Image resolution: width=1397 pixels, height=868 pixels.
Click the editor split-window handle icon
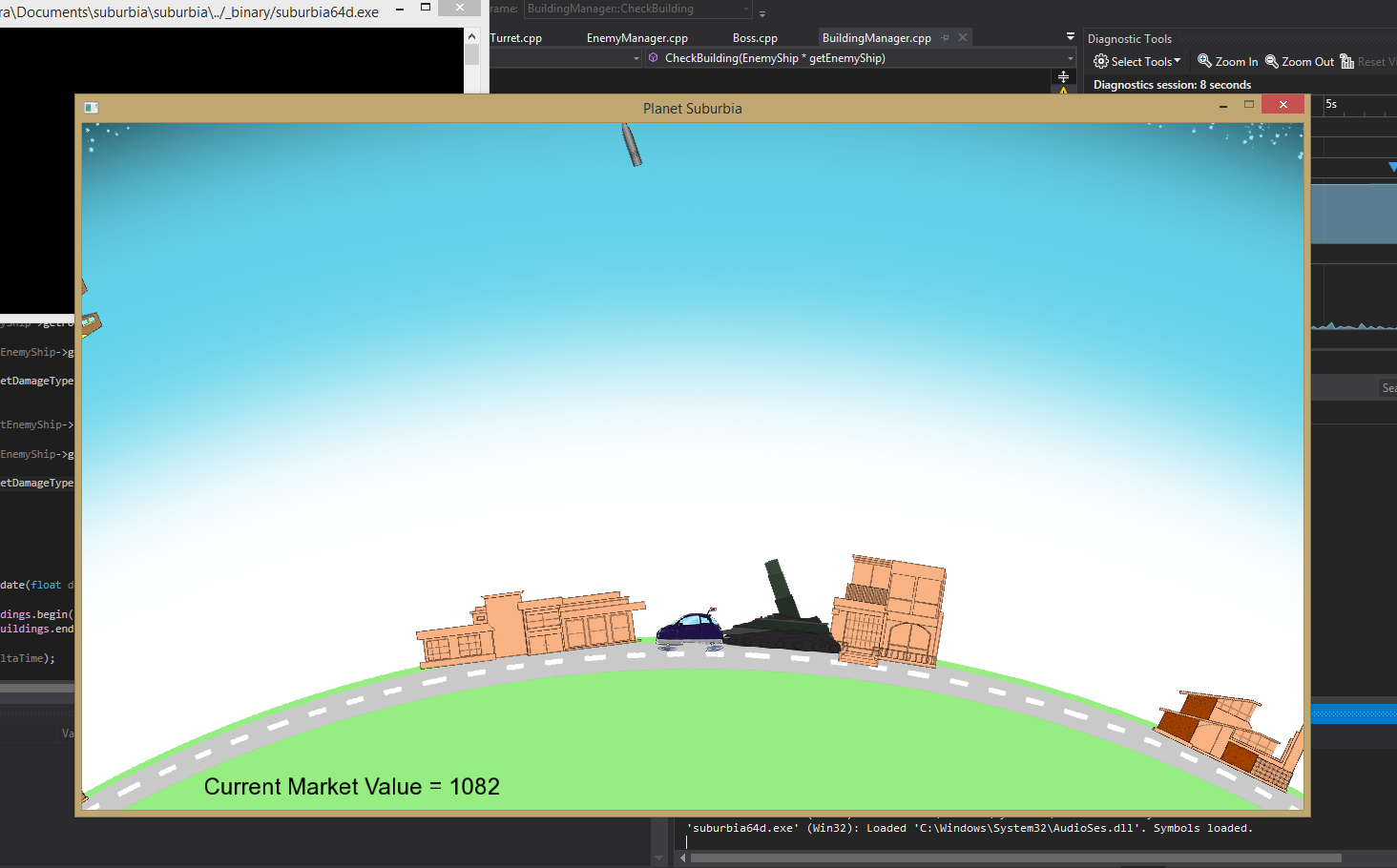click(1063, 76)
